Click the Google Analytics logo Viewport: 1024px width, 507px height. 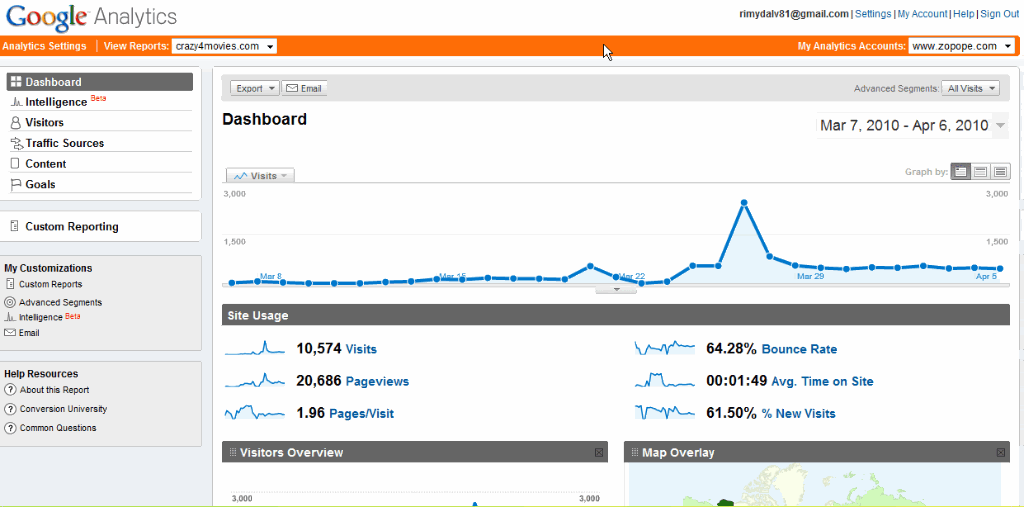[91, 16]
